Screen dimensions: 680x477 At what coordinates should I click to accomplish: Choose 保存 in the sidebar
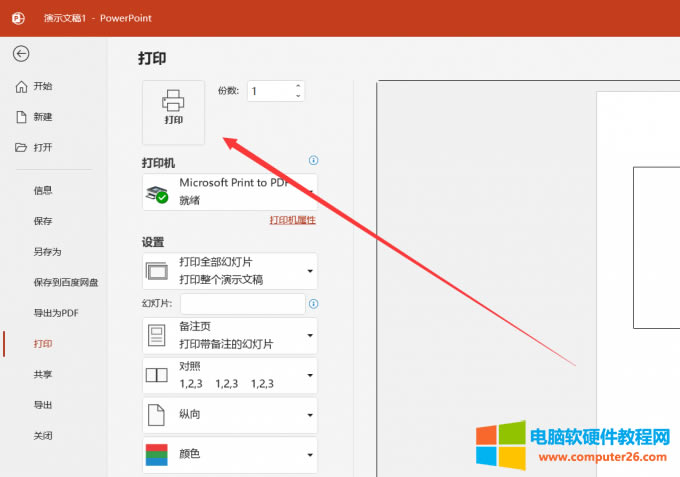point(42,221)
